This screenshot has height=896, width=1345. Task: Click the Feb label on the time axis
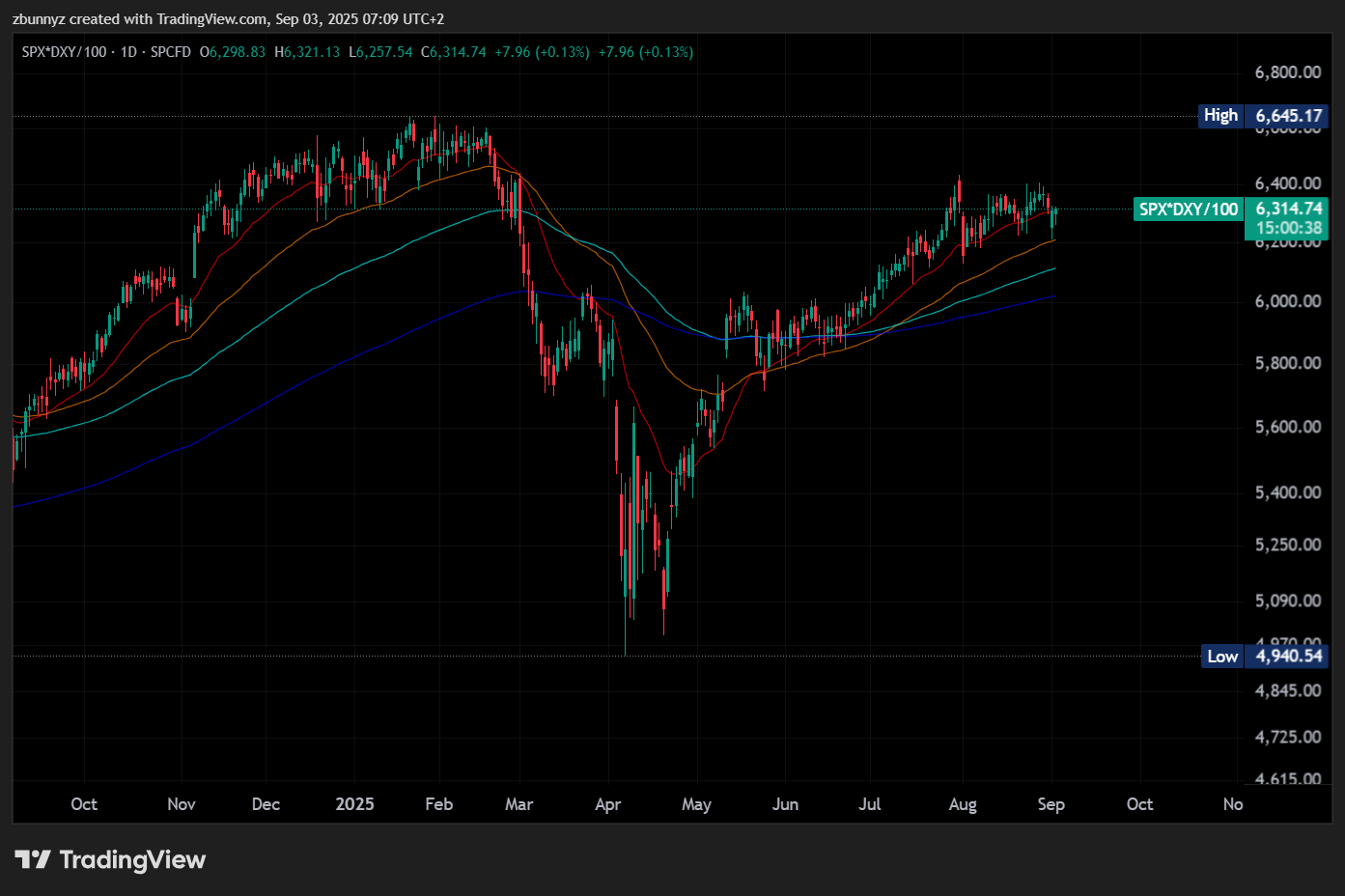439,804
